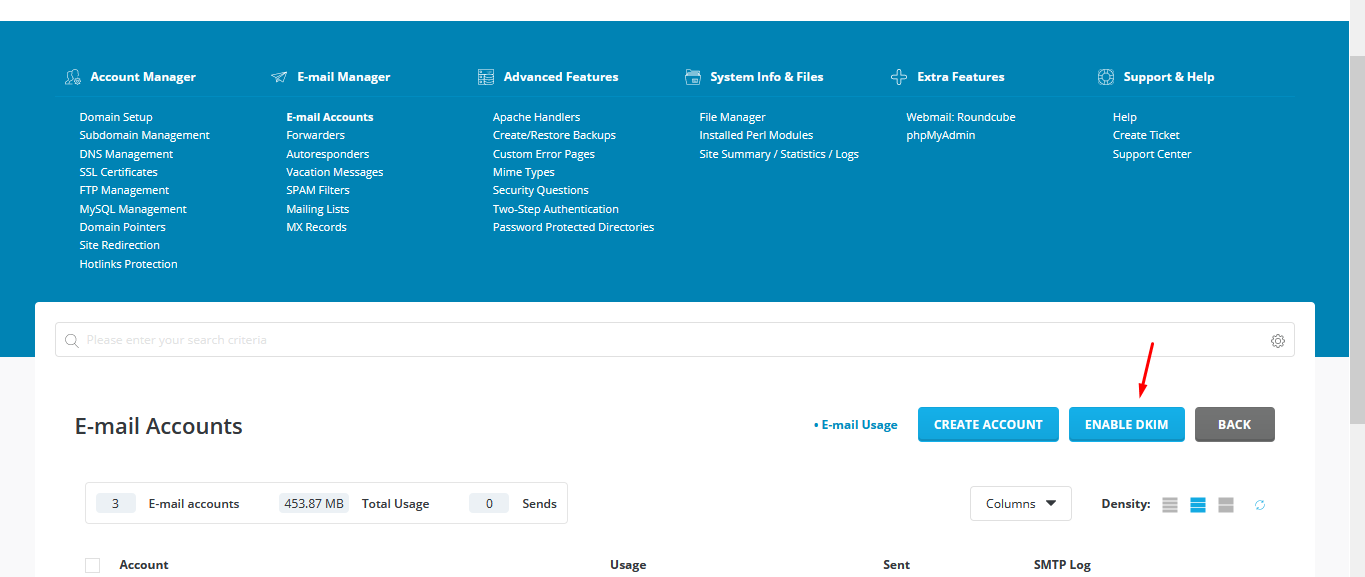Expand column options with the Columns chevron
This screenshot has height=577, width=1365.
(x=1051, y=503)
